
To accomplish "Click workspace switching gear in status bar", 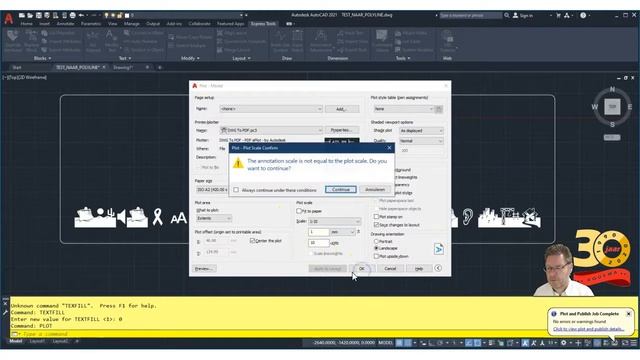I will coord(563,343).
